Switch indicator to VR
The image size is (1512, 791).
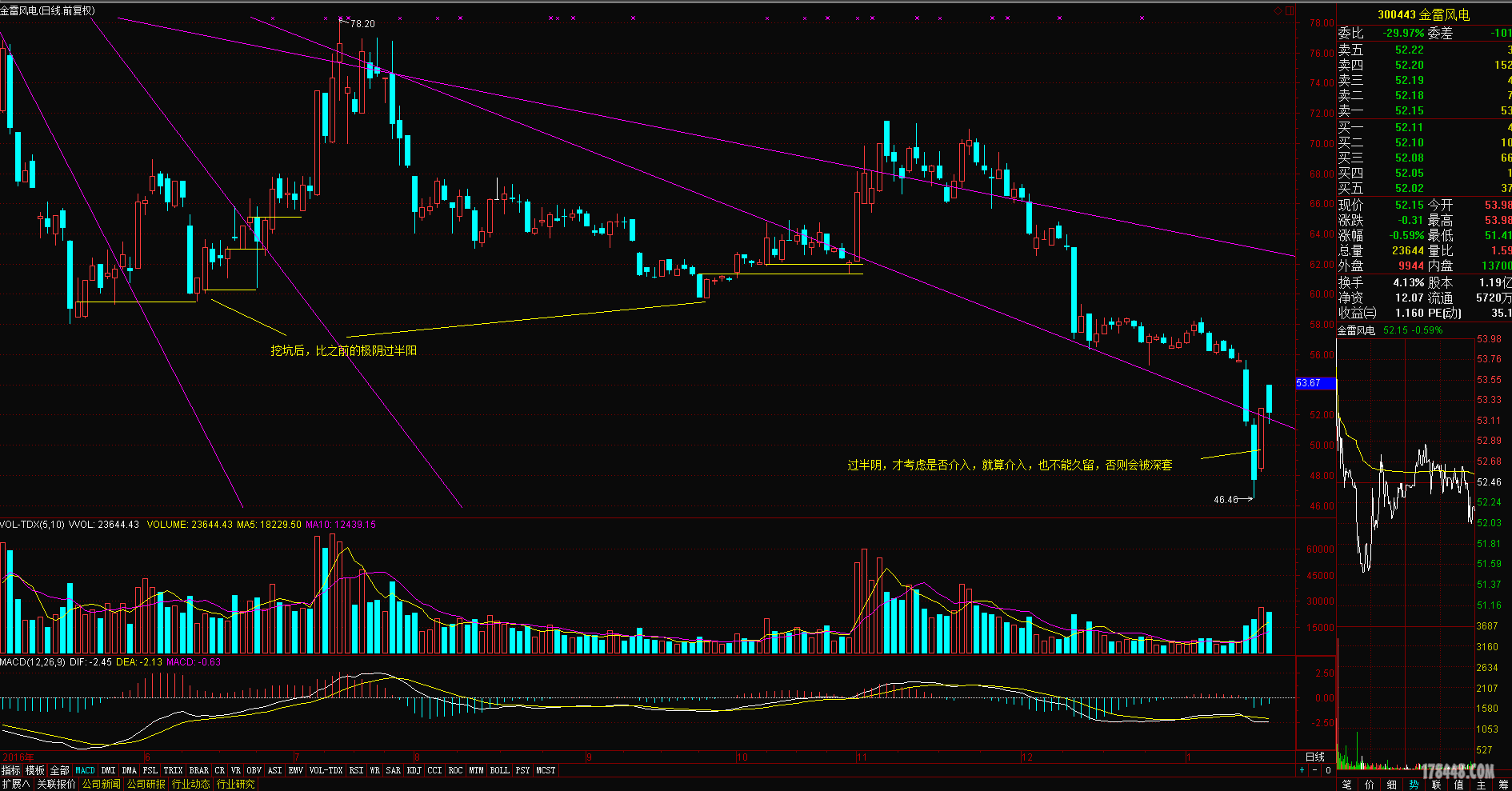click(x=236, y=770)
